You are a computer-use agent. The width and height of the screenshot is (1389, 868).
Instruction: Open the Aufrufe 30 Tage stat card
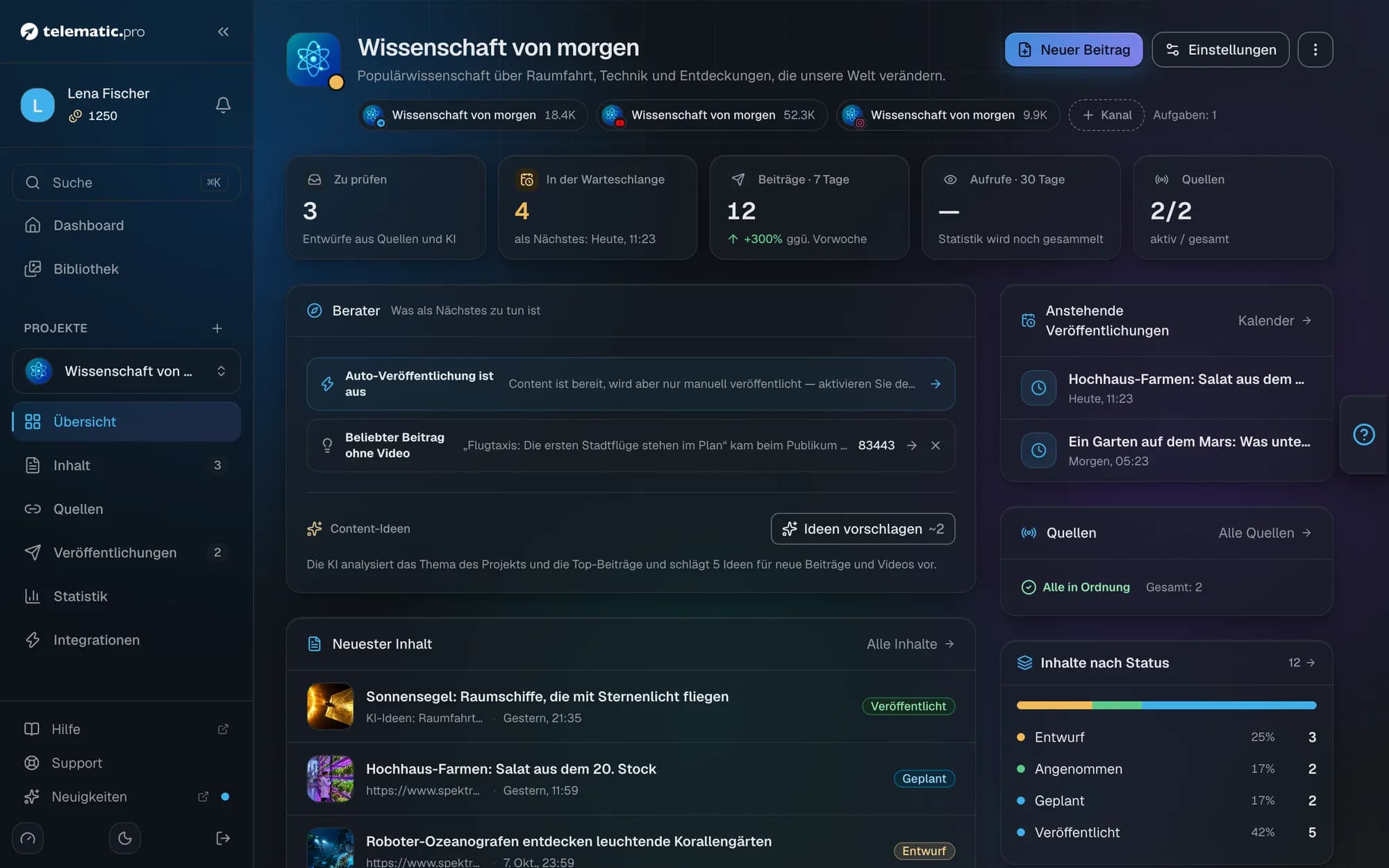click(x=1021, y=208)
